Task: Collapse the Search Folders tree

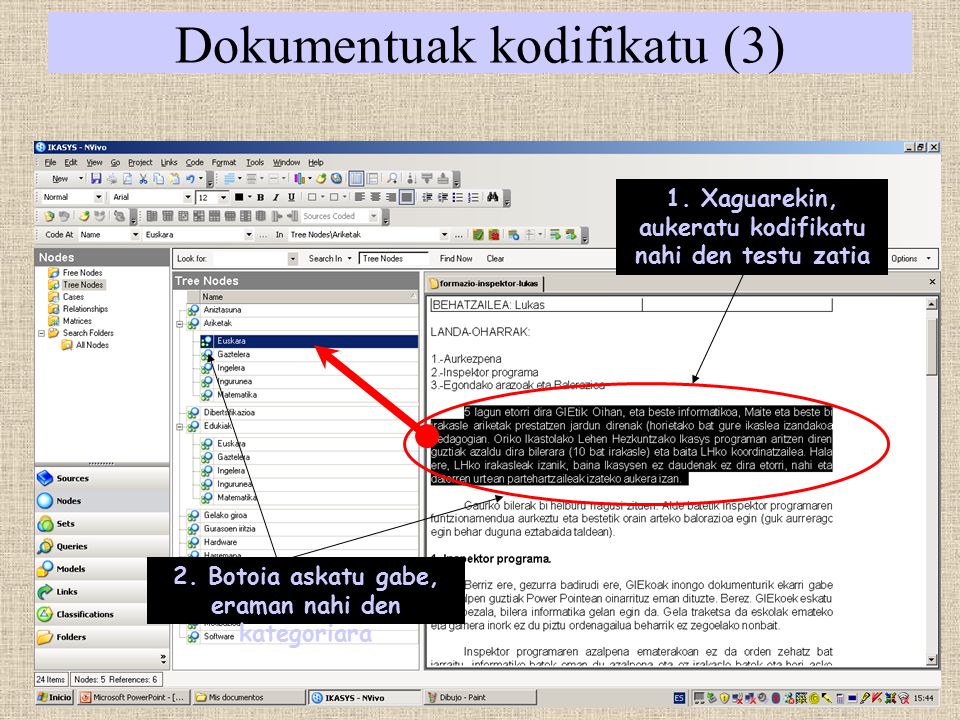Action: [42, 334]
